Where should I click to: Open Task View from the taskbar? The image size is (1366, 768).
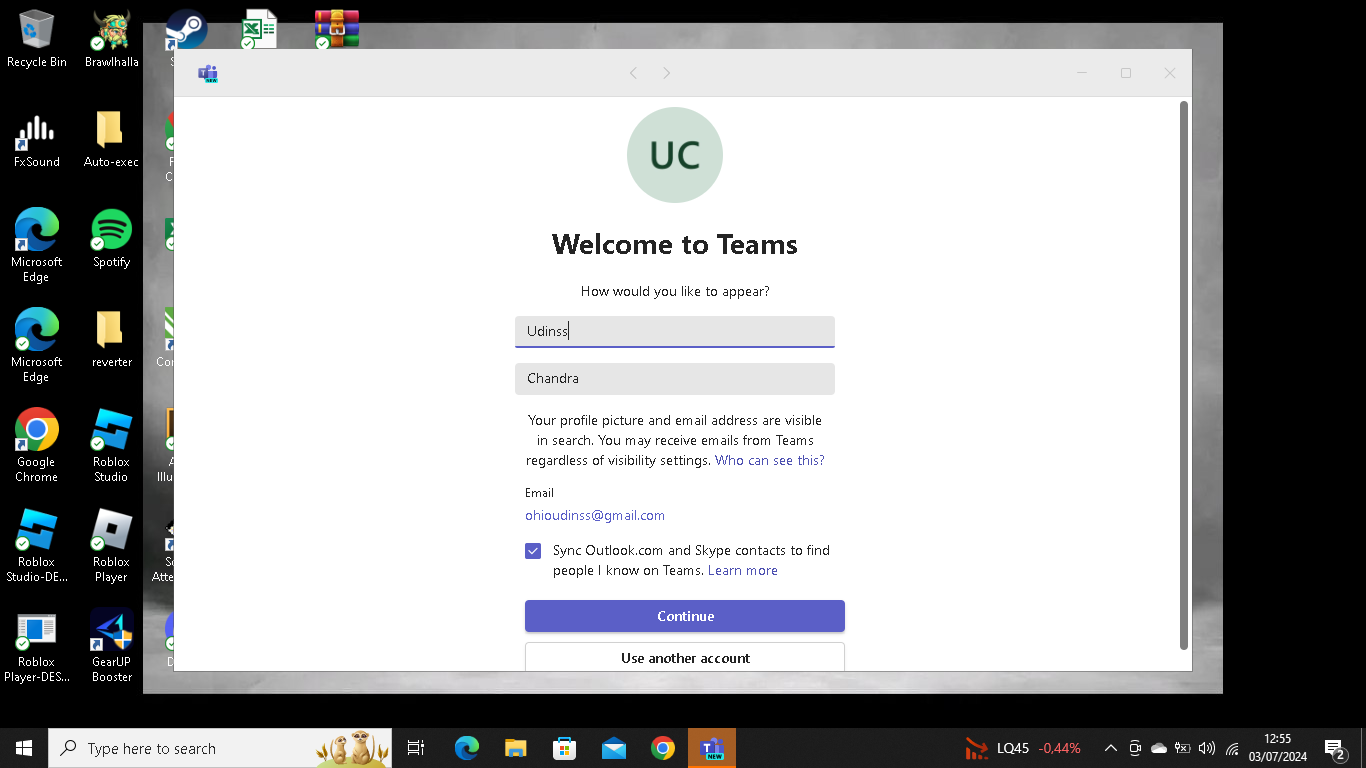coord(416,748)
